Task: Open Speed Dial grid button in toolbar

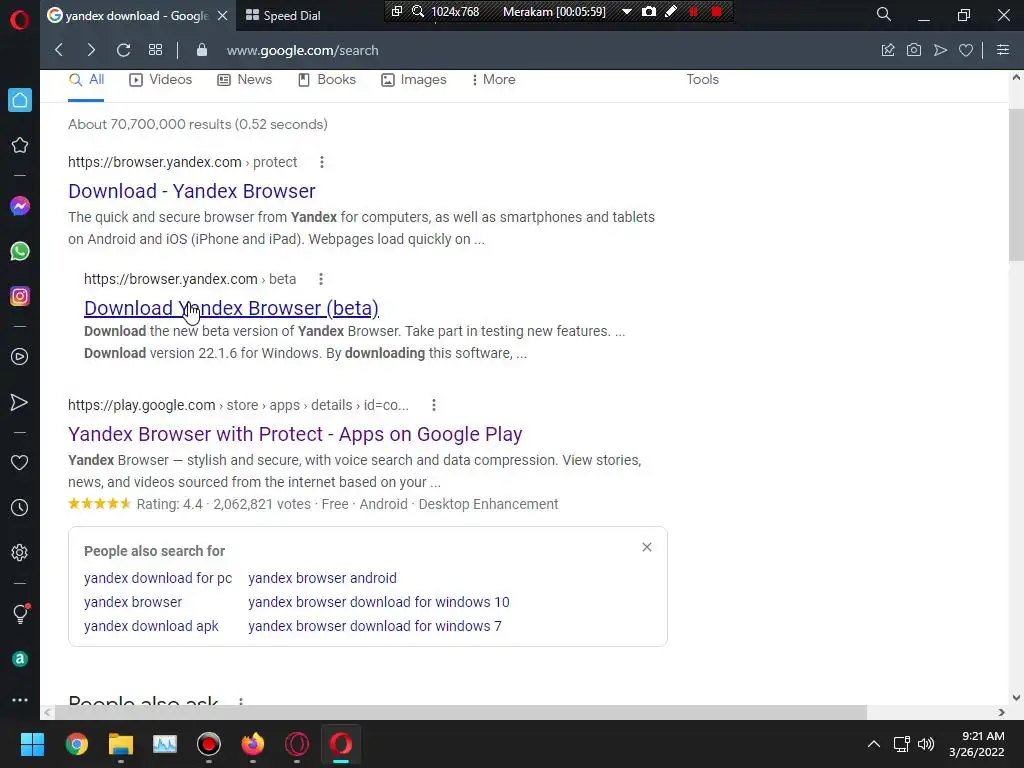Action: pyautogui.click(x=155, y=50)
